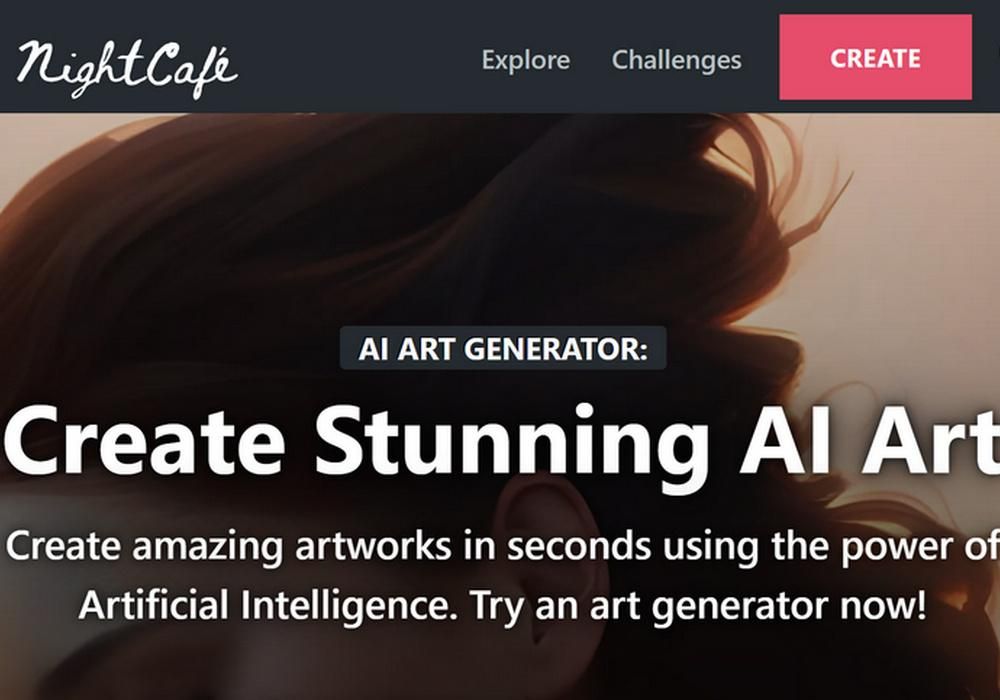Click empty navbar space between logo and Explore
Image resolution: width=1000 pixels, height=700 pixels.
click(357, 57)
